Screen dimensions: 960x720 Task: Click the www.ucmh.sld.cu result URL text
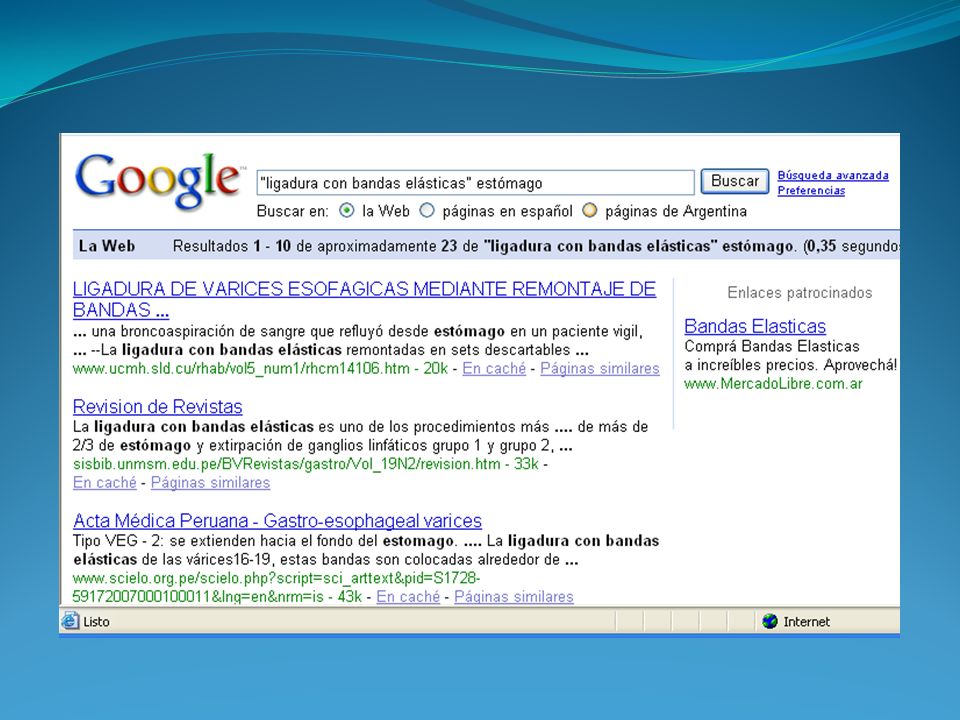click(x=241, y=369)
